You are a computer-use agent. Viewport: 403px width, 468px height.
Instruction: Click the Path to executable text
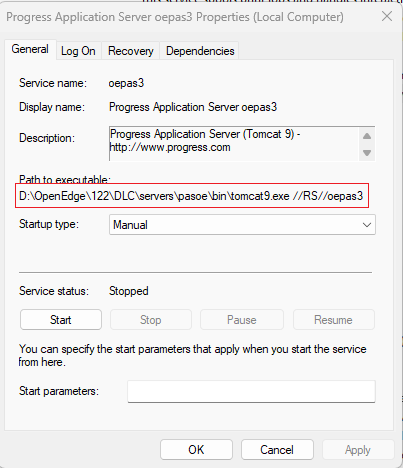coord(191,196)
